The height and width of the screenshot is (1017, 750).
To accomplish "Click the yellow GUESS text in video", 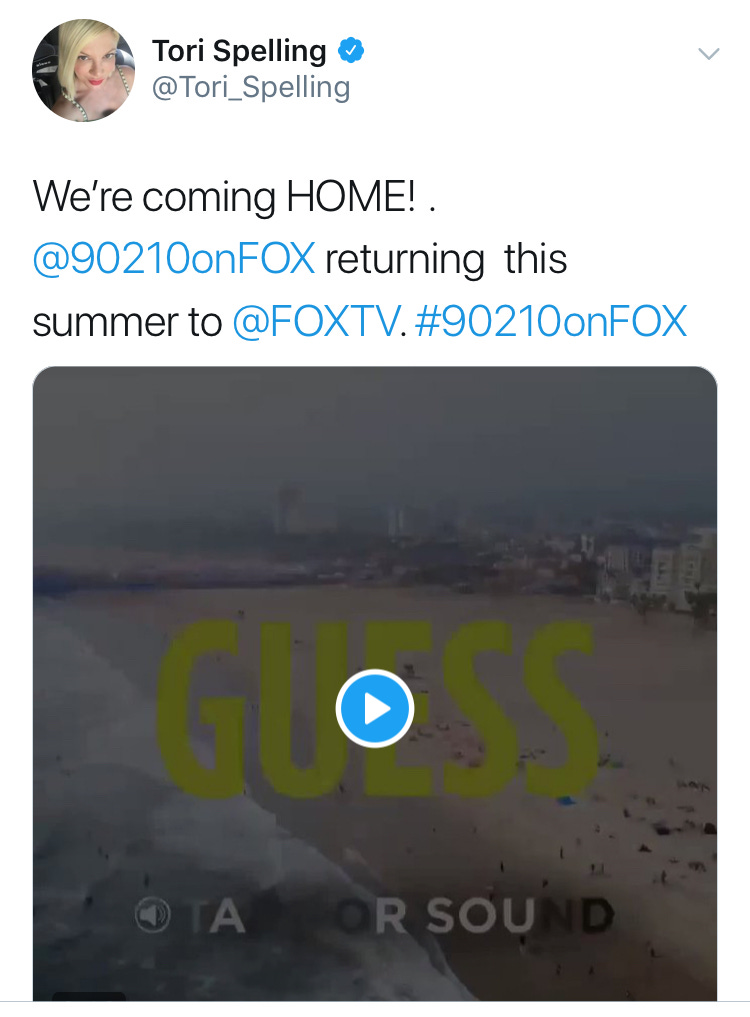I will [x=376, y=708].
